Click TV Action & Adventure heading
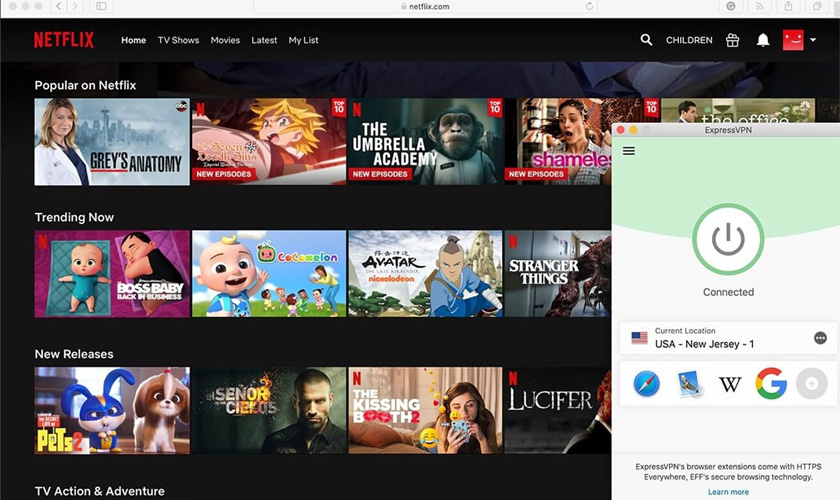 (100, 491)
